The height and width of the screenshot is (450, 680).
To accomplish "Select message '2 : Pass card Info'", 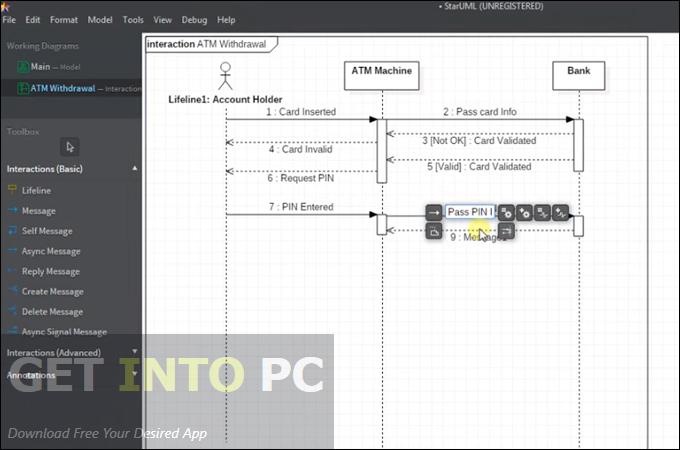I will pos(480,112).
